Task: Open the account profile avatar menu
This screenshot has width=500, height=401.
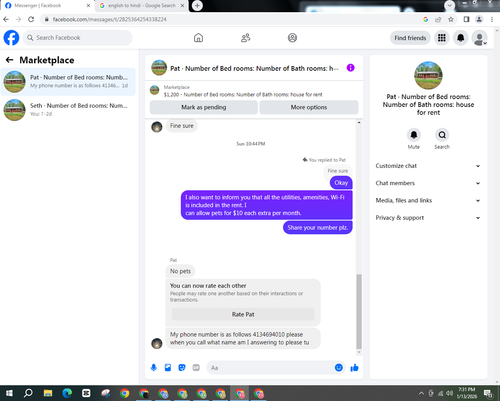Action: (x=480, y=38)
